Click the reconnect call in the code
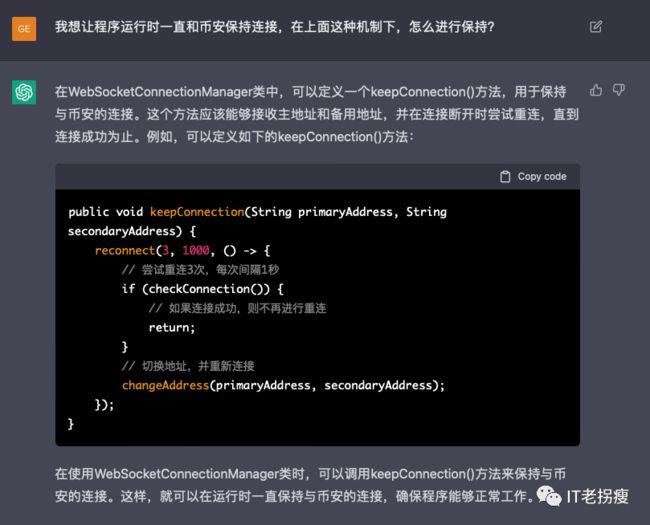 pos(125,250)
